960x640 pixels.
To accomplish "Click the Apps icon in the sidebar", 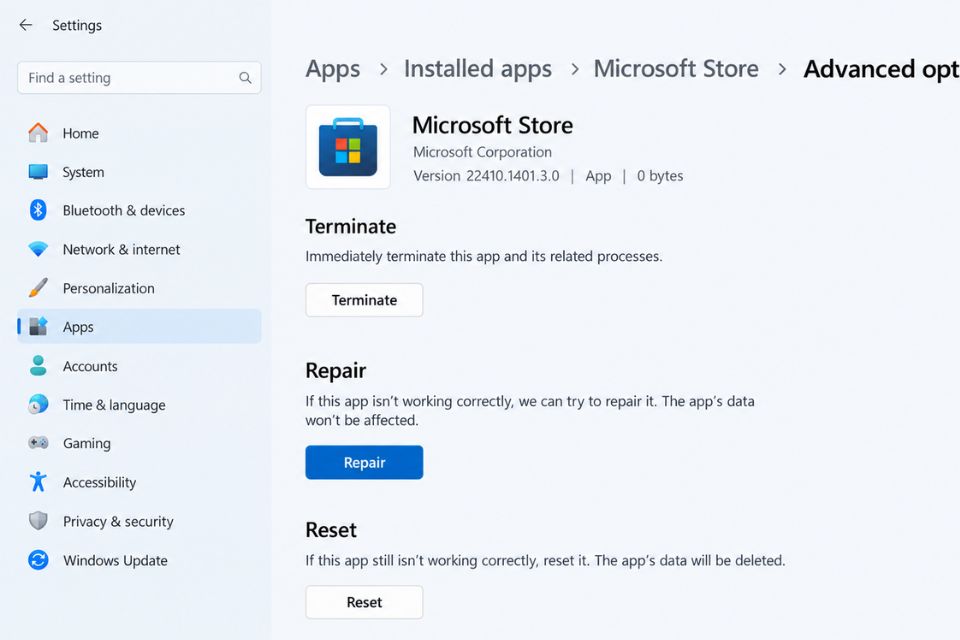I will point(38,326).
